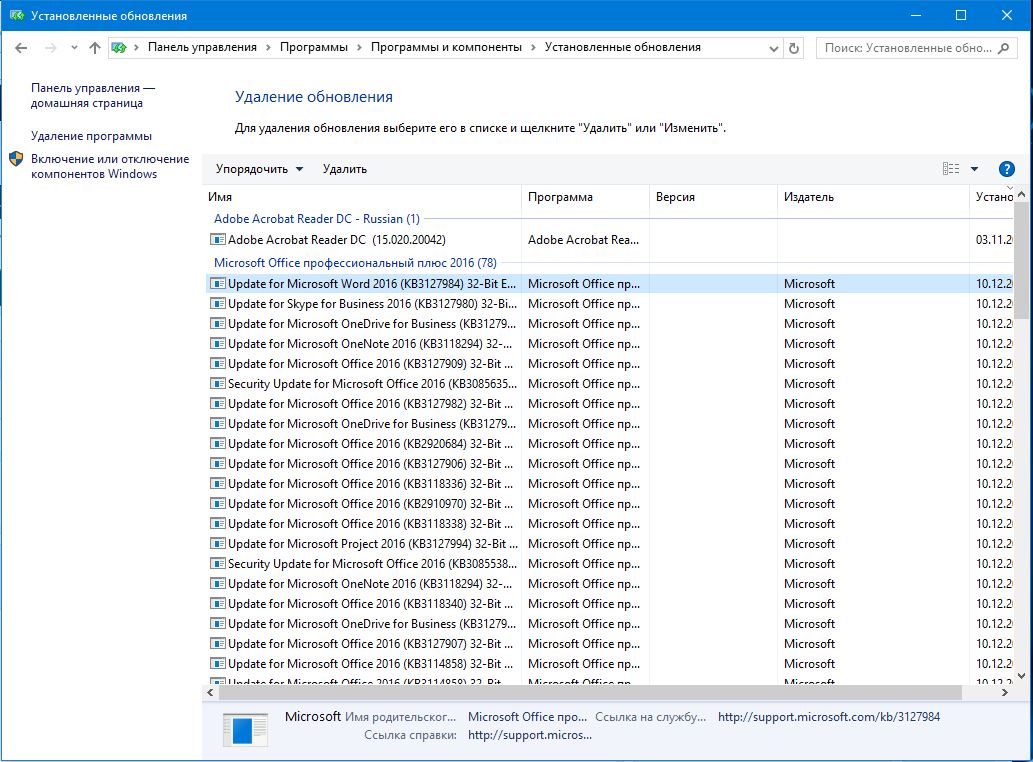Open the Удаление программы link
Image resolution: width=1033 pixels, height=762 pixels.
point(91,136)
